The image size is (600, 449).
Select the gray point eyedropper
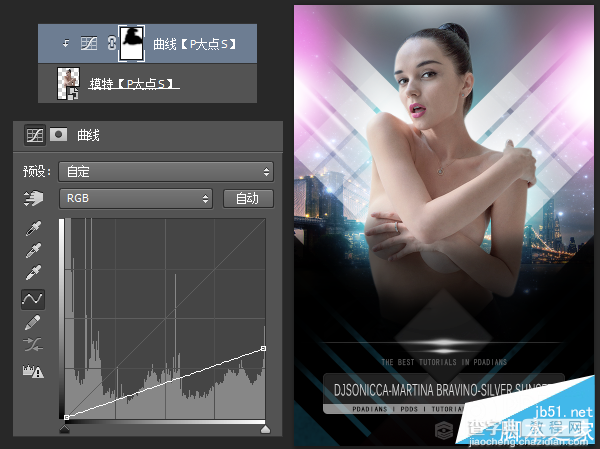(33, 250)
